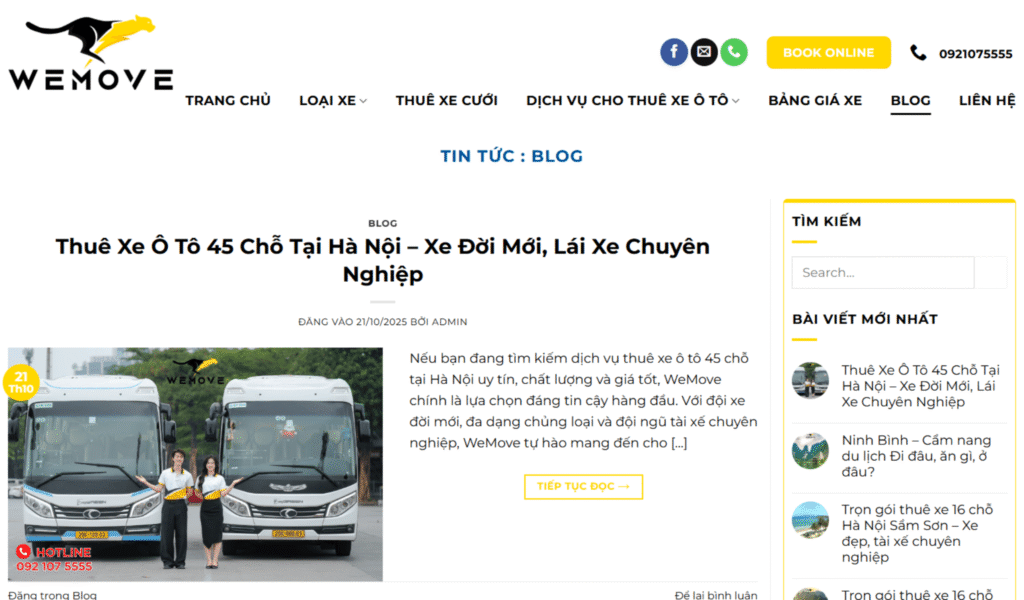Open the Facebook social icon
Viewport: 1024px width, 600px height.
point(674,52)
